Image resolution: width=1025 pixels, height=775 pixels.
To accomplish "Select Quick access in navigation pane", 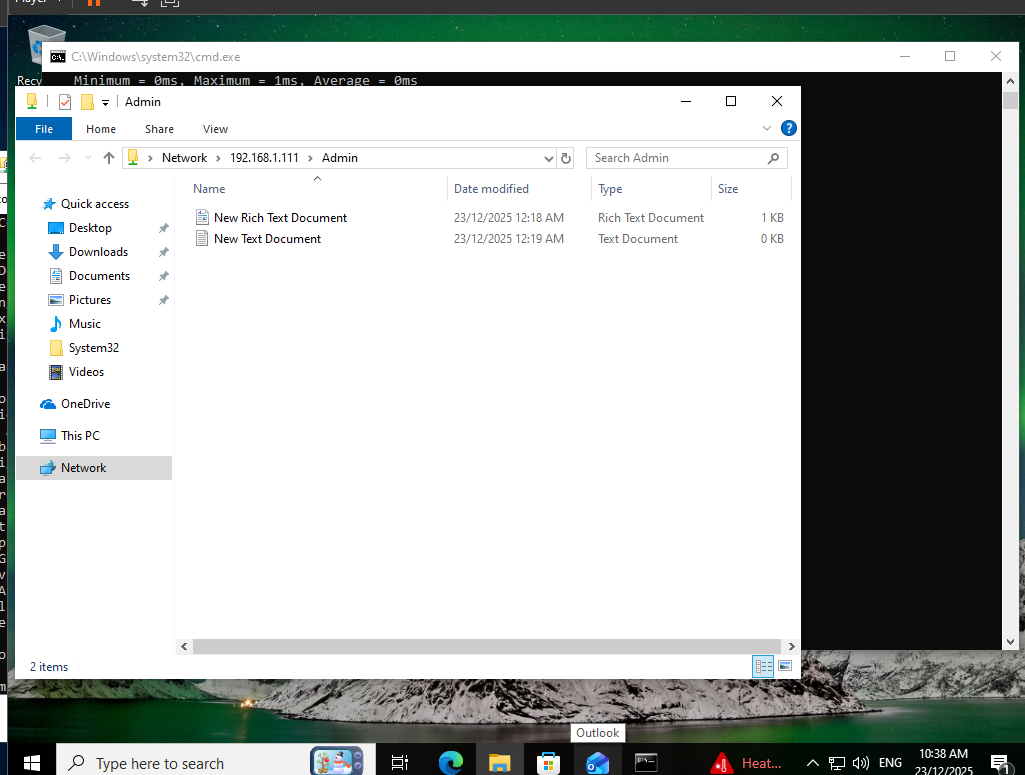I will coord(95,204).
